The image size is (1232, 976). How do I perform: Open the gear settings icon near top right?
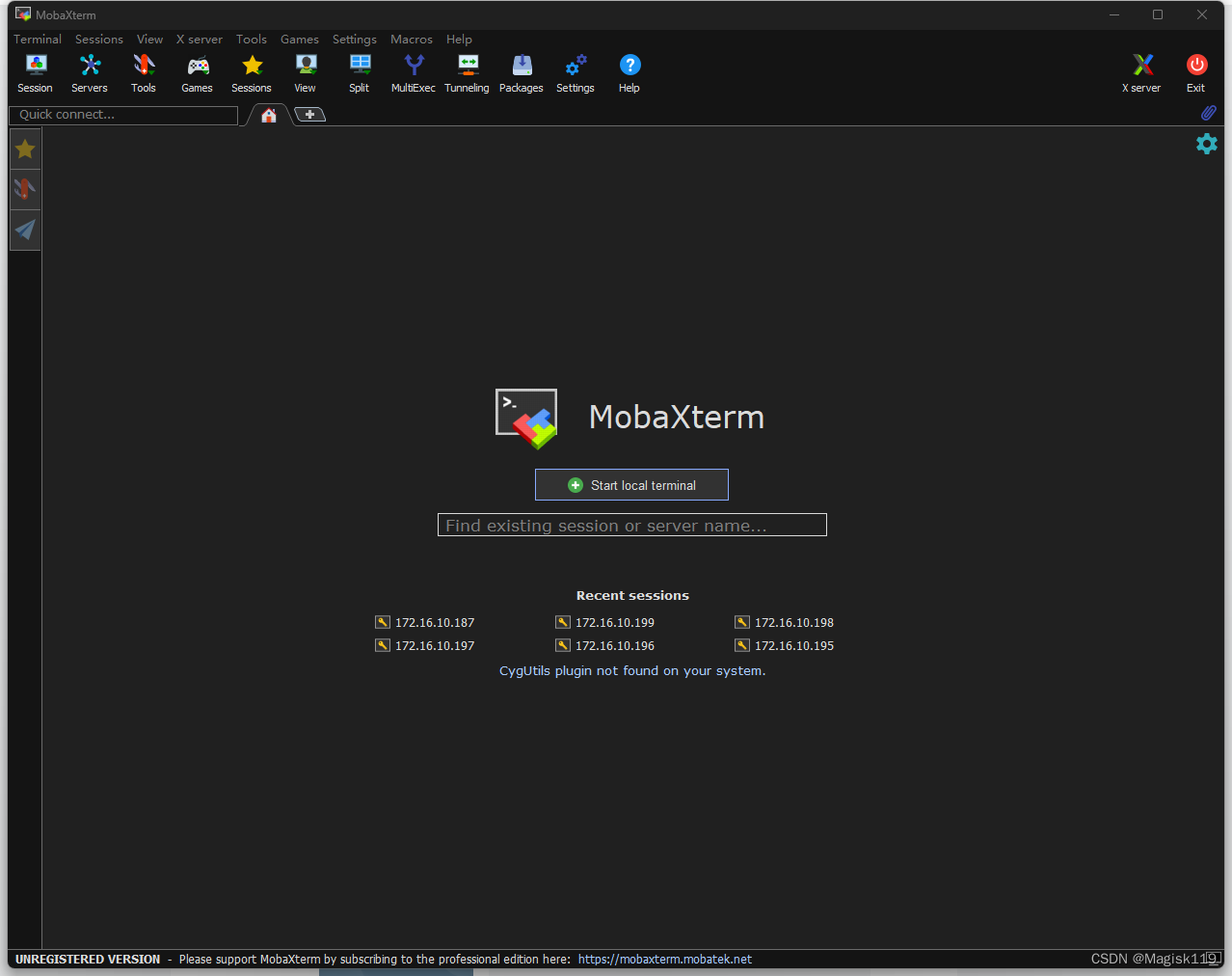tap(1206, 143)
